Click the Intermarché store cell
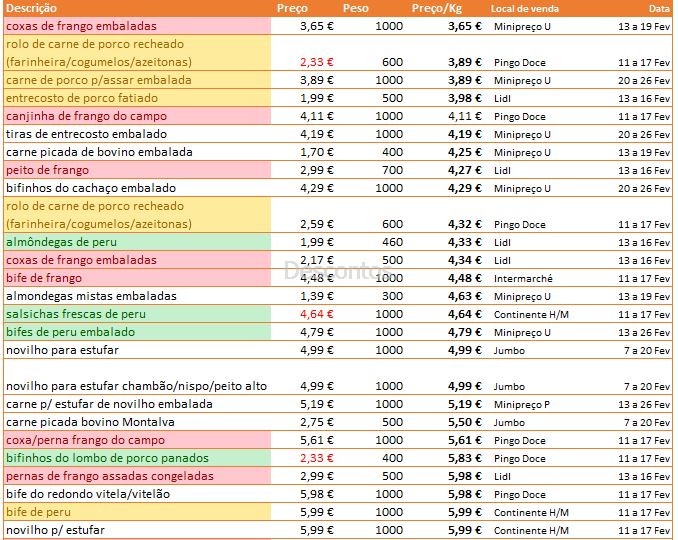The width and height of the screenshot is (678, 540). tap(523, 278)
